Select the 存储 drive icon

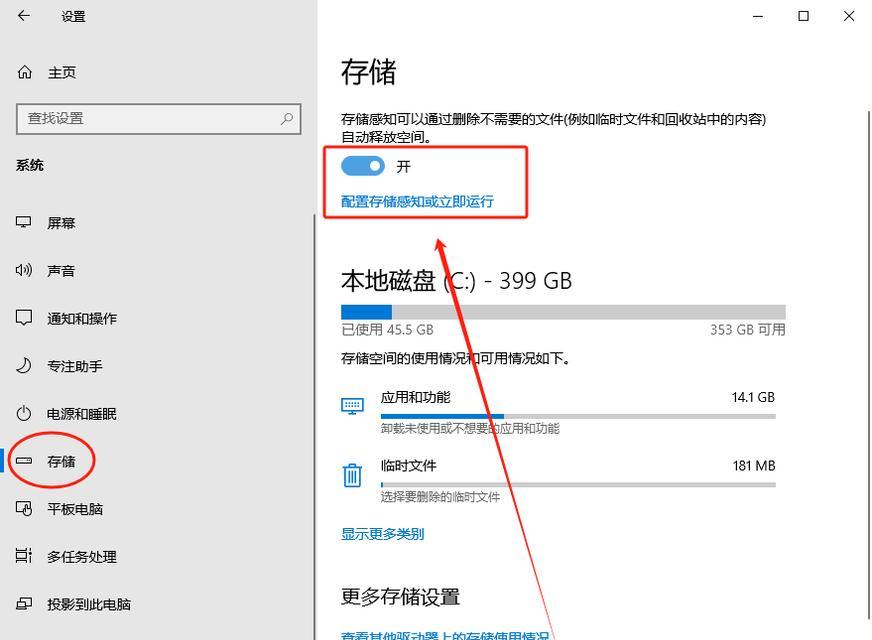coord(23,461)
